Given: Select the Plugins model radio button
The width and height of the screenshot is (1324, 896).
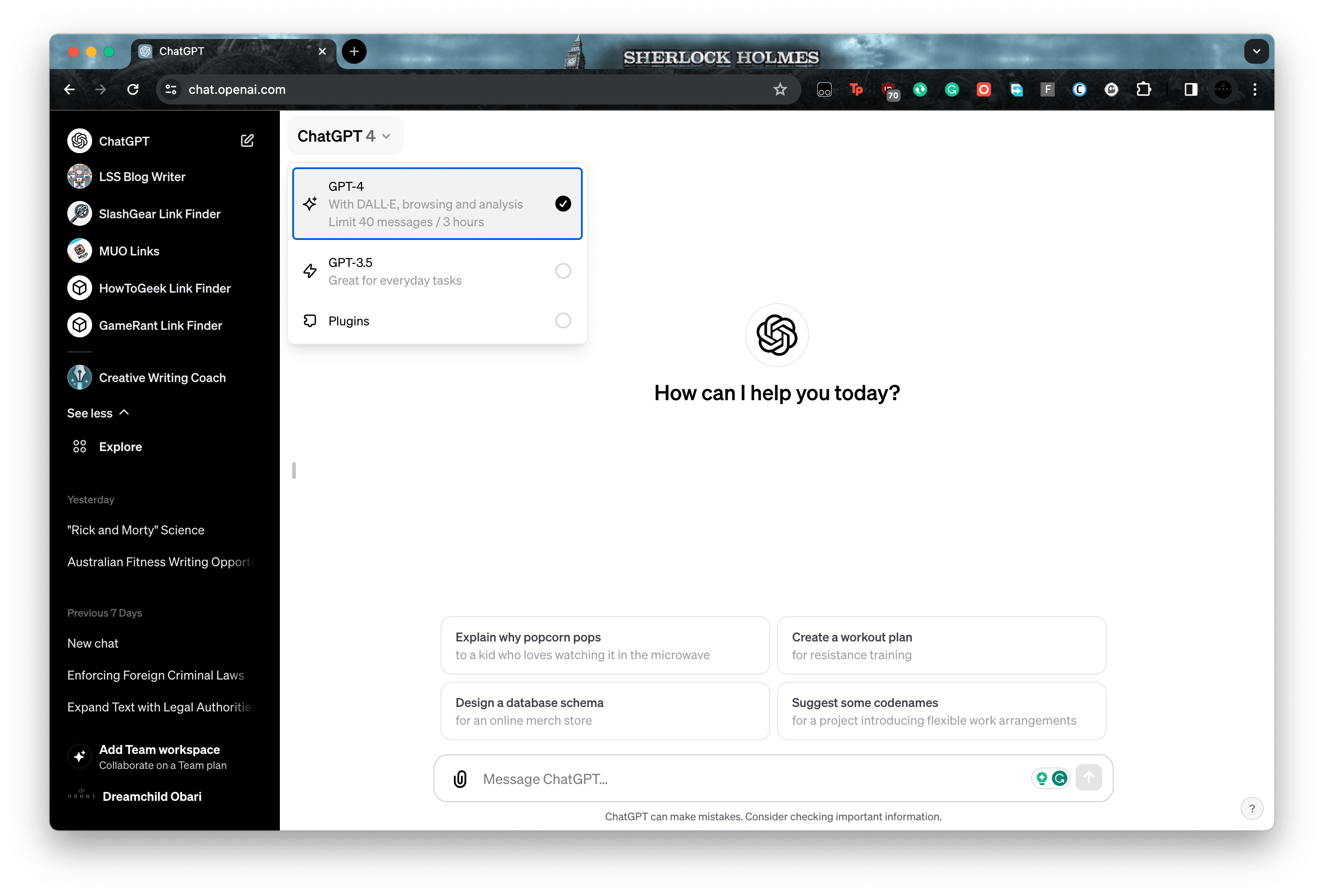Looking at the screenshot, I should click(563, 321).
